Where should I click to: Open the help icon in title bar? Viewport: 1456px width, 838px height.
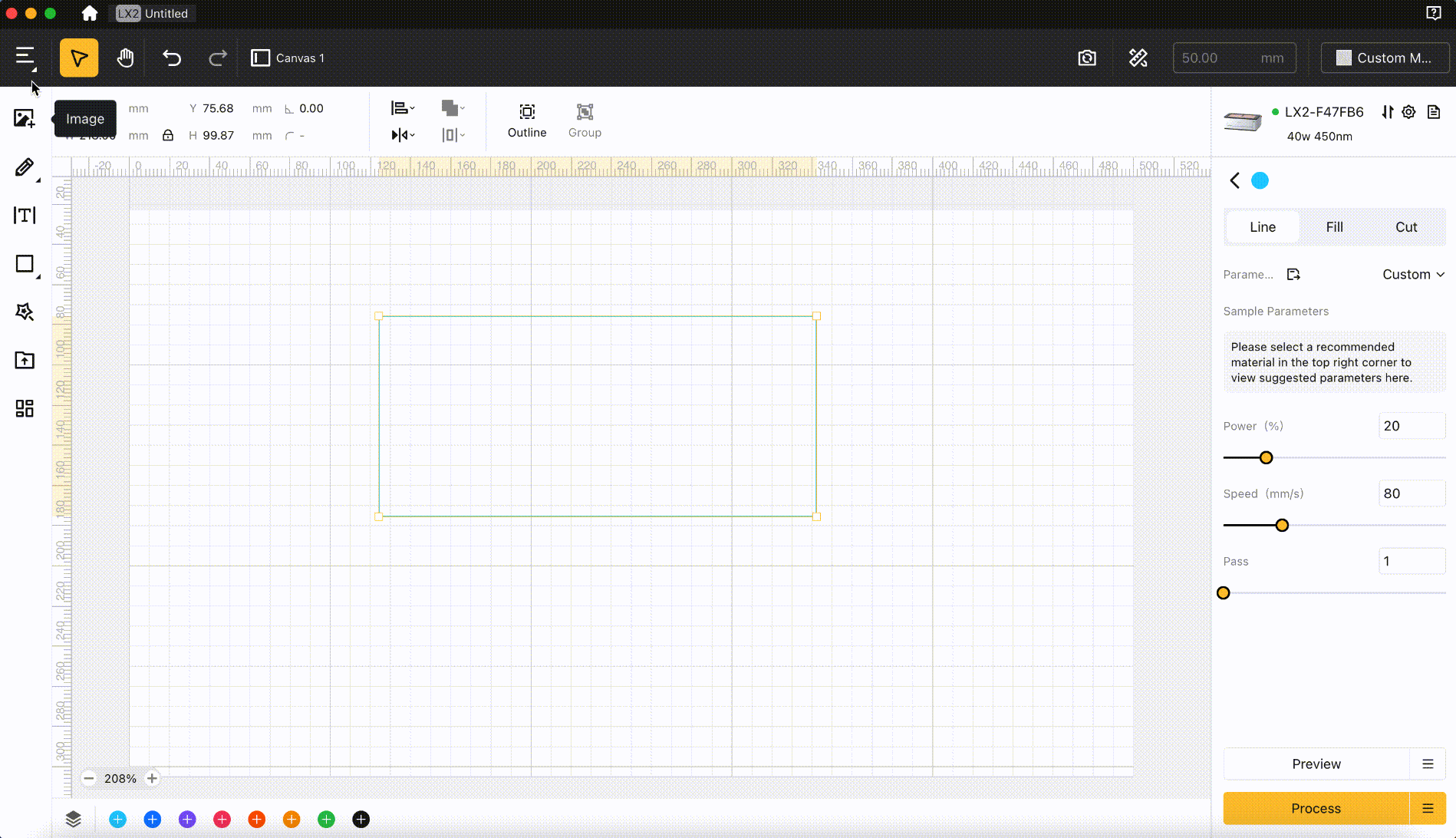(1433, 13)
